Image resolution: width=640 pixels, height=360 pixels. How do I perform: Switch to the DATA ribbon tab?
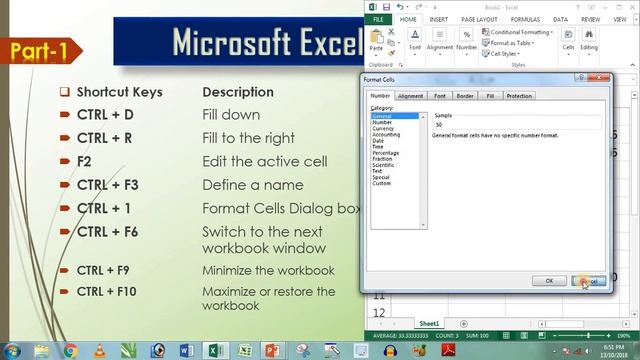560,20
